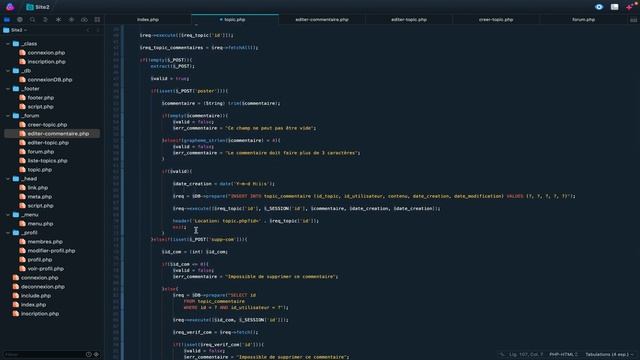The width and height of the screenshot is (640, 360).
Task: Open the Tabulations indentation dropdown
Action: point(609,354)
